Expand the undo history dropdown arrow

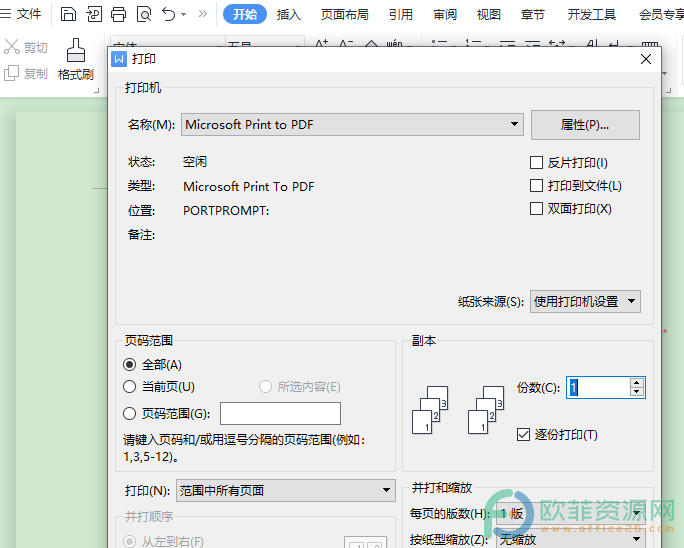point(184,14)
